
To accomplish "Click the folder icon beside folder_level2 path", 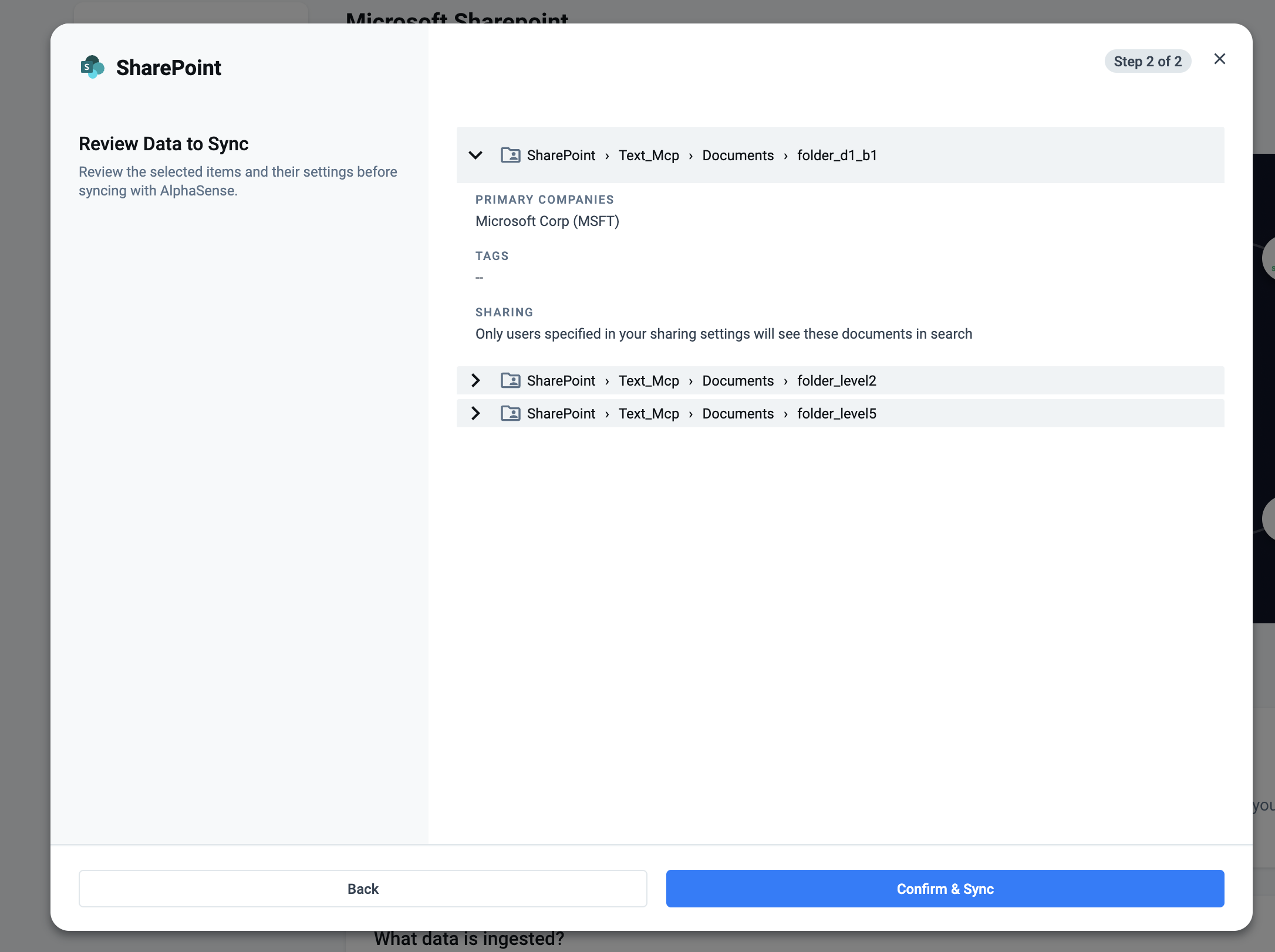I will [510, 380].
